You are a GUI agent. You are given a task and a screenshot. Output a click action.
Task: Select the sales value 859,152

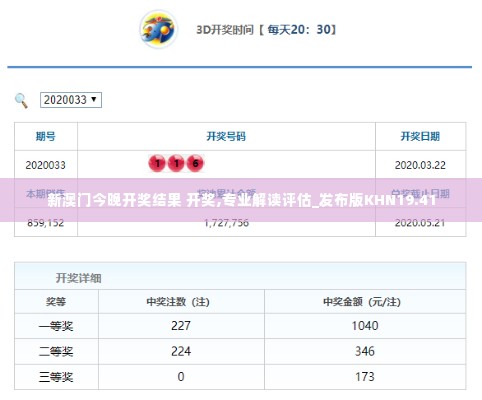click(46, 223)
